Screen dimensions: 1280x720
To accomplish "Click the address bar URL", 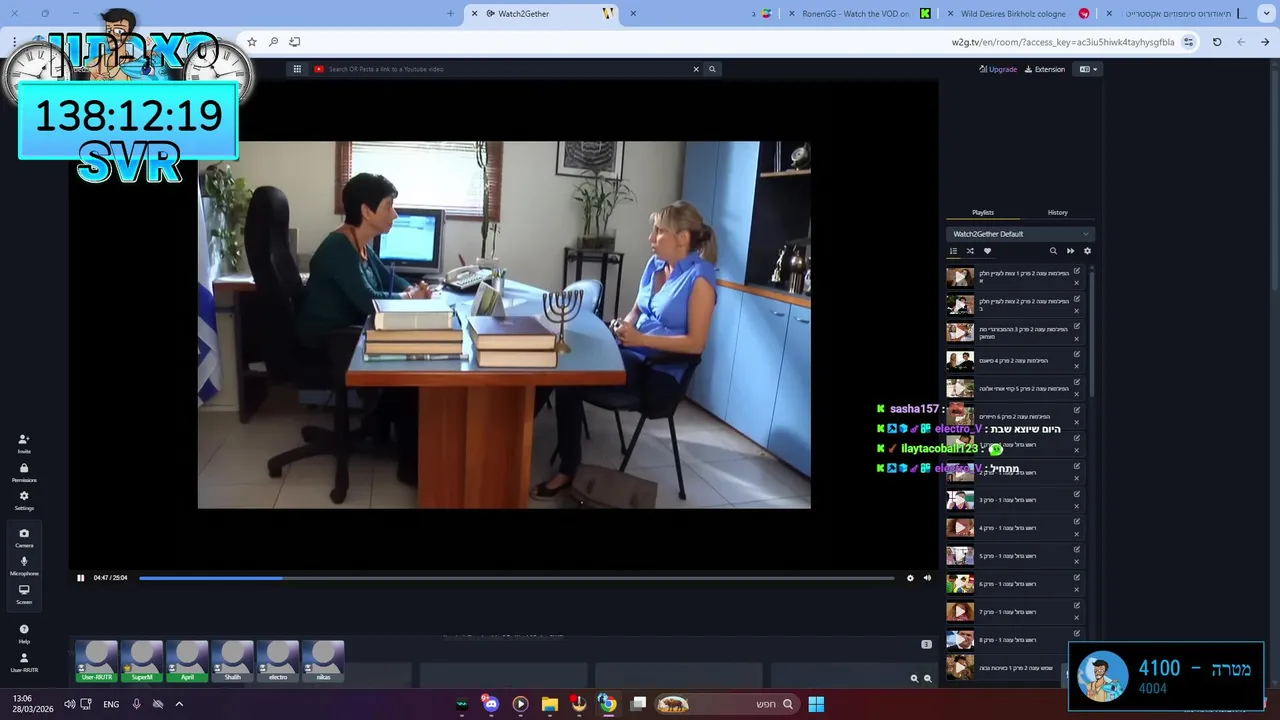I will coord(1063,42).
